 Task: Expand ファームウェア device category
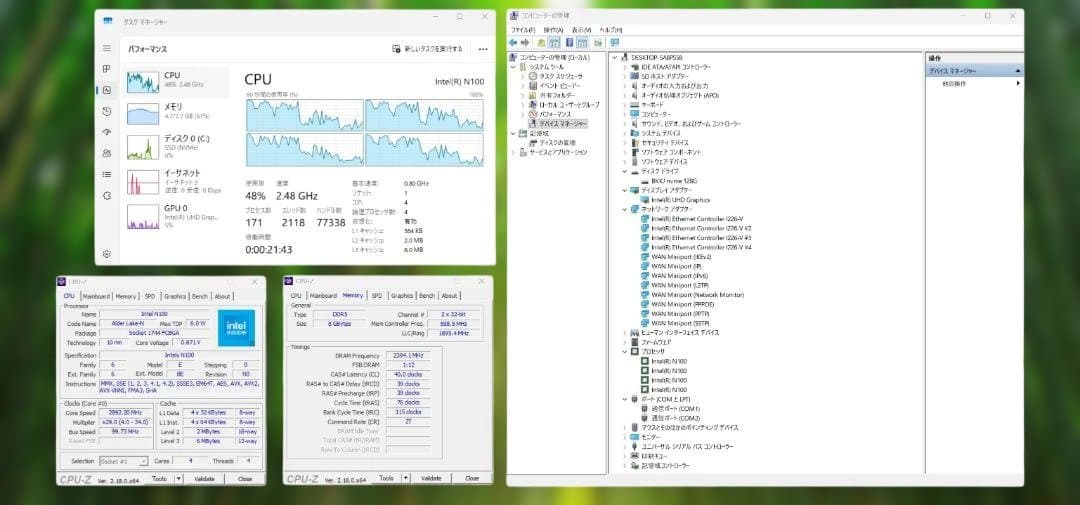(625, 342)
